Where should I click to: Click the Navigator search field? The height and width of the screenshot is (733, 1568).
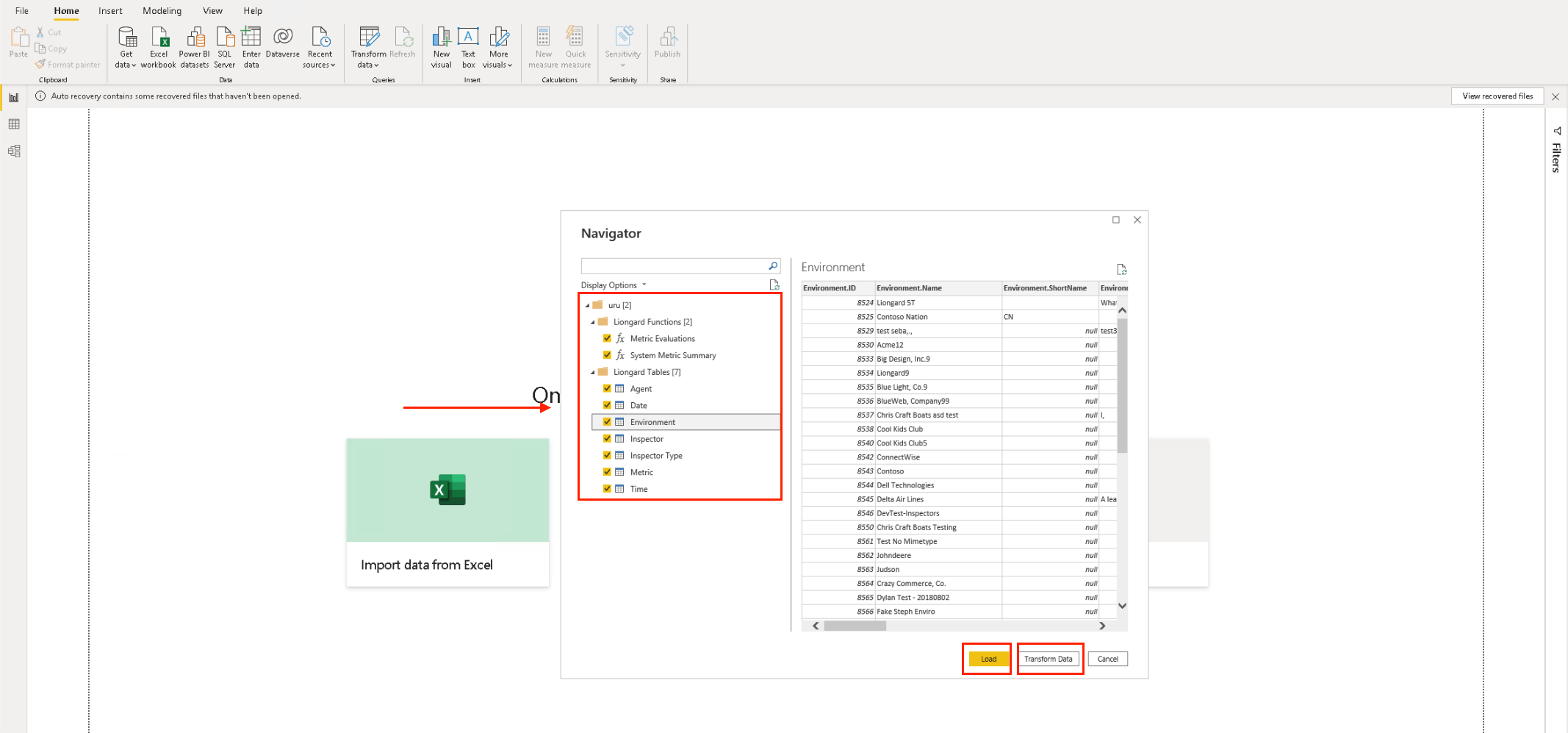pyautogui.click(x=674, y=266)
